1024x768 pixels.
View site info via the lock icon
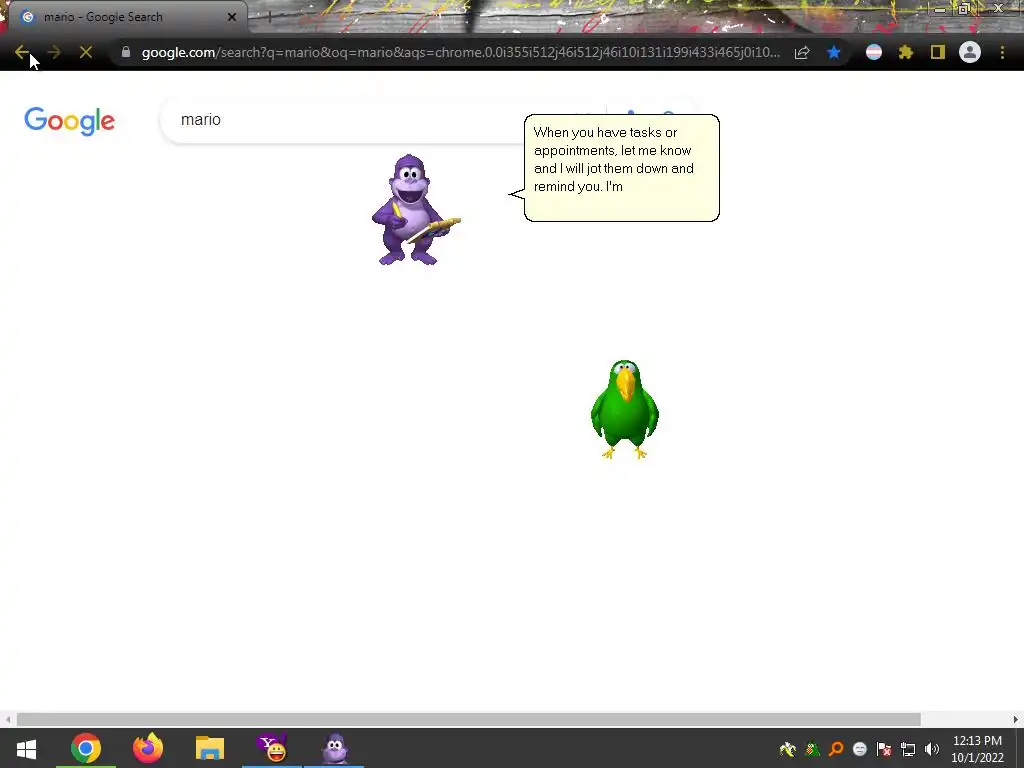pyautogui.click(x=126, y=52)
